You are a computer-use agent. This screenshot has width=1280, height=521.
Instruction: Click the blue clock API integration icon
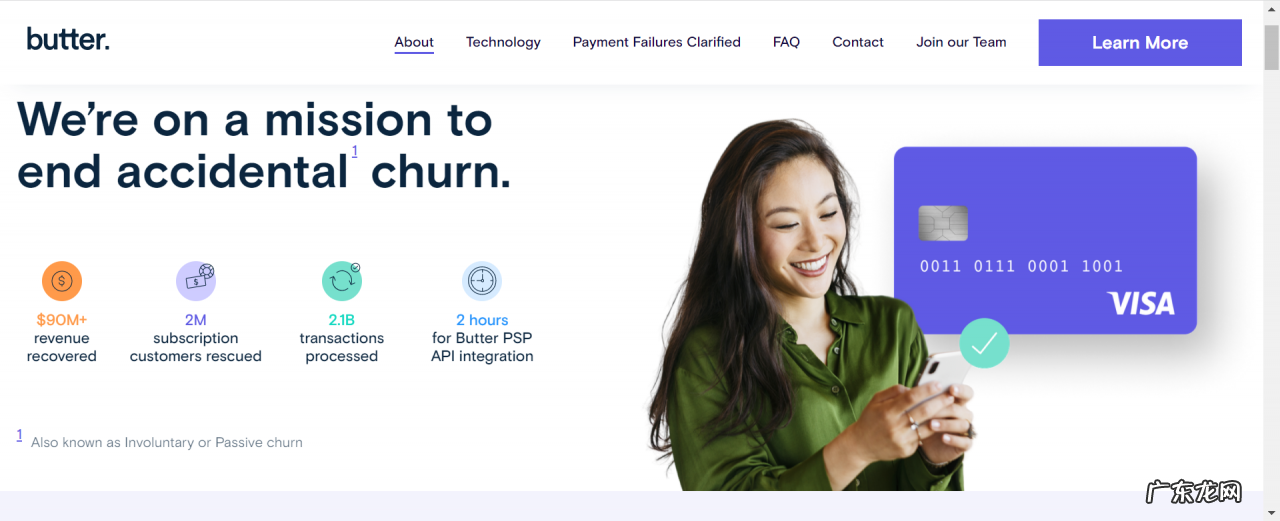click(x=482, y=281)
